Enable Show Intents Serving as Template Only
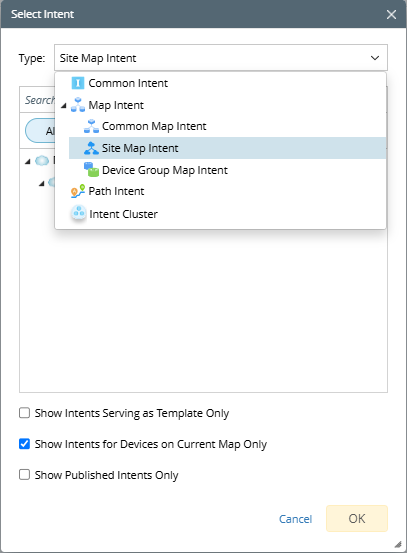 [x=24, y=413]
